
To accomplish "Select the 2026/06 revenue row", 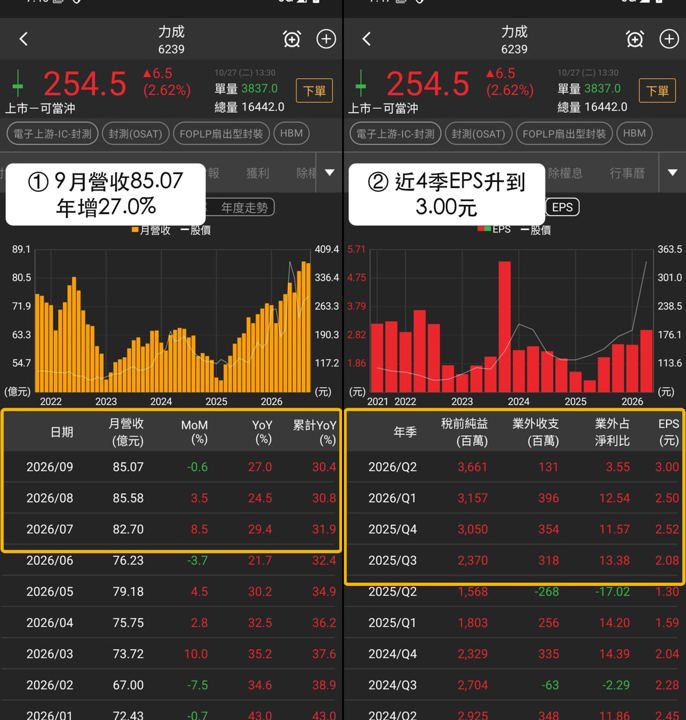I will pos(171,561).
